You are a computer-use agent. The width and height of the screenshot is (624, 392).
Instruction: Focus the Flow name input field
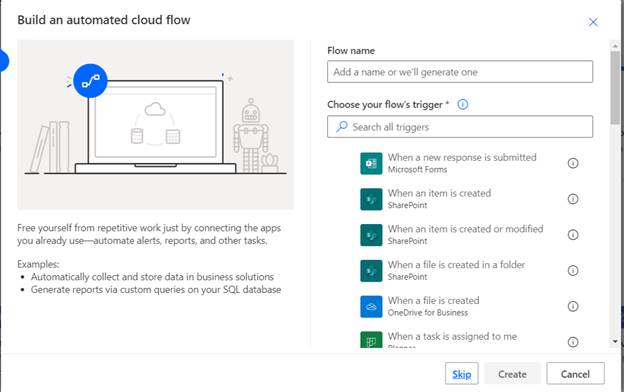point(460,72)
